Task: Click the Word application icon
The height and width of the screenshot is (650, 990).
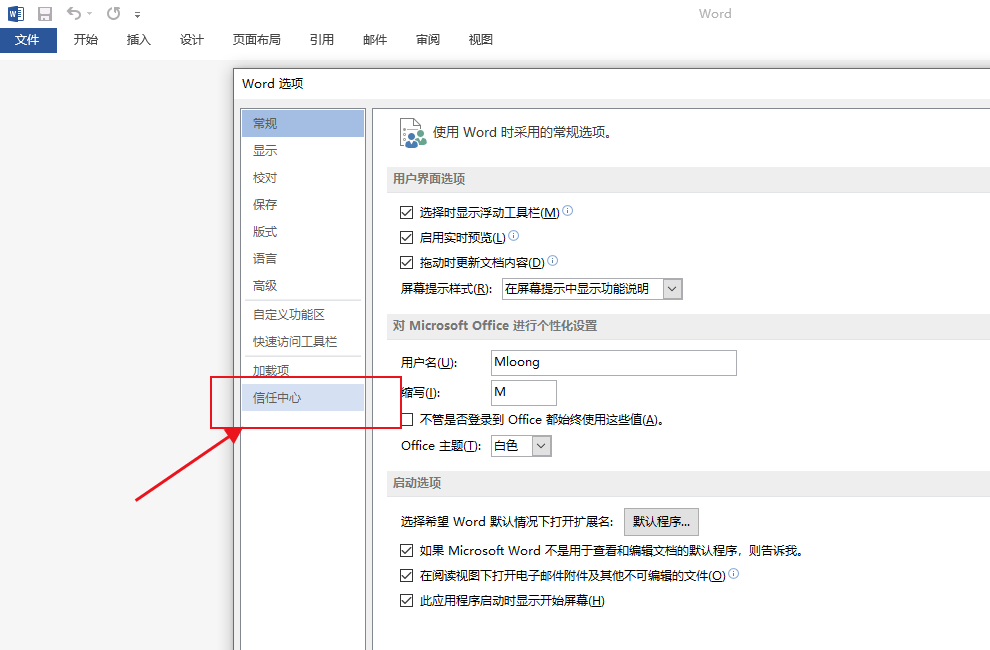Action: coord(14,14)
